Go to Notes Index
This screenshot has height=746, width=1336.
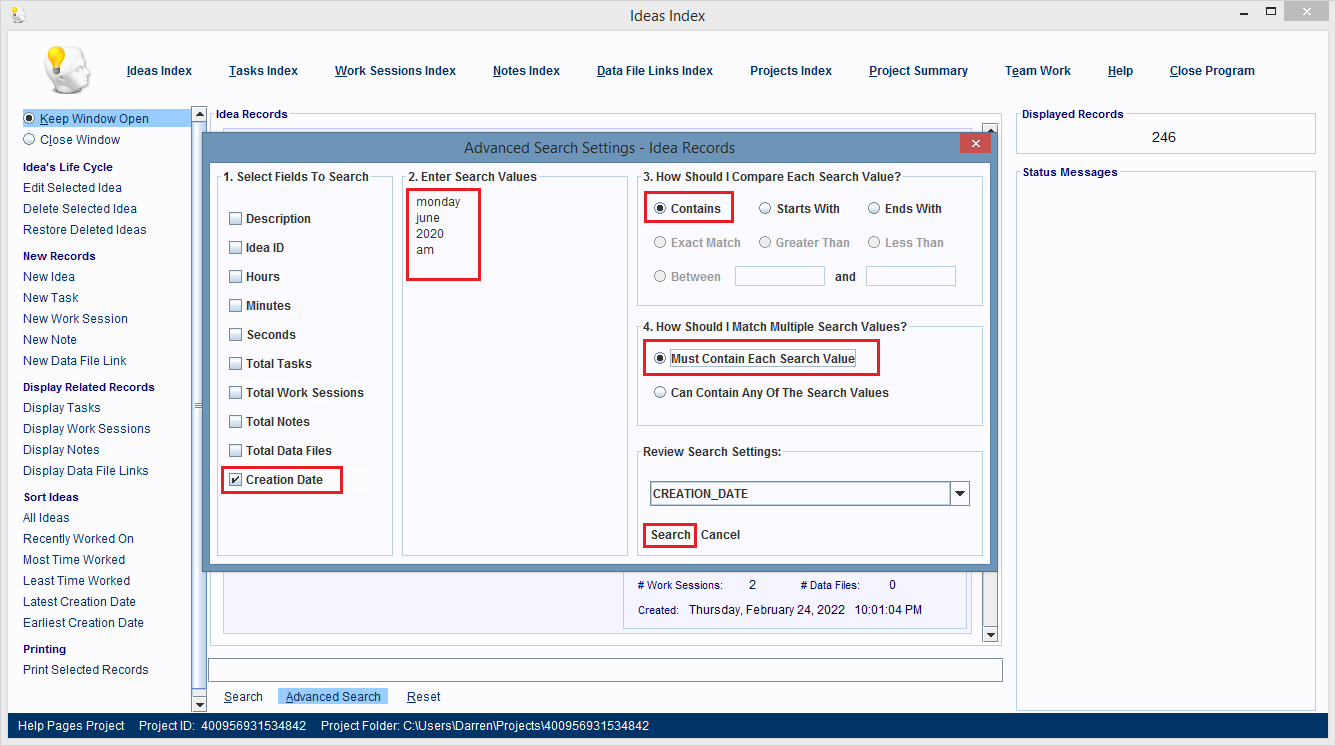click(526, 71)
